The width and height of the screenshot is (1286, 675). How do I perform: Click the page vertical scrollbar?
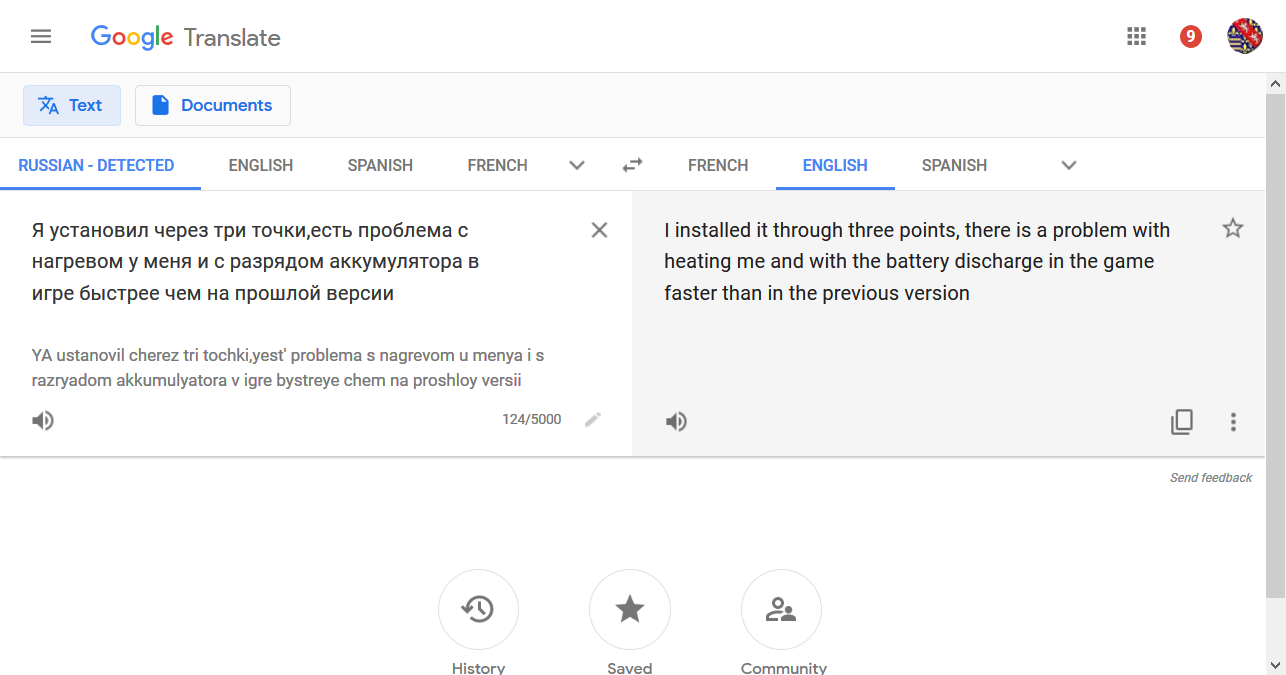tap(1275, 345)
